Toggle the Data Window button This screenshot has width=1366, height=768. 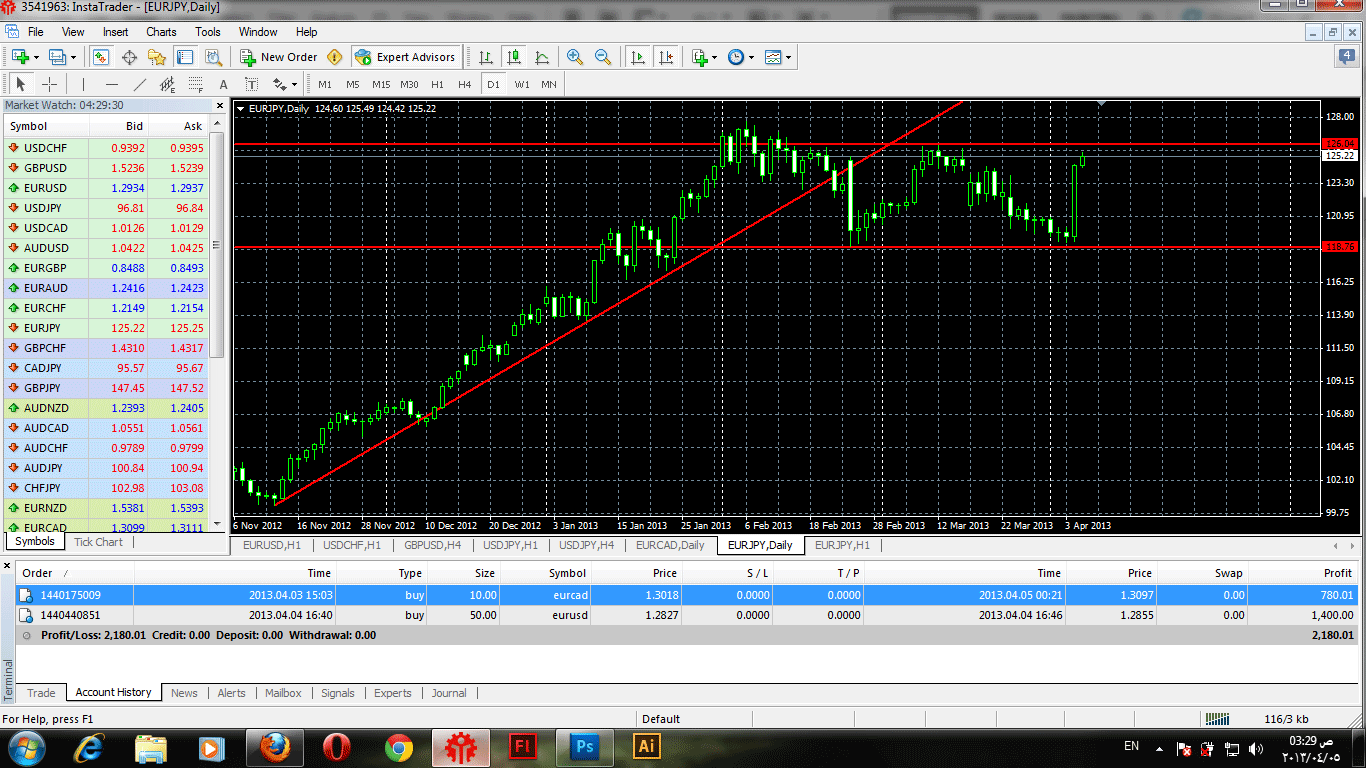[x=129, y=57]
